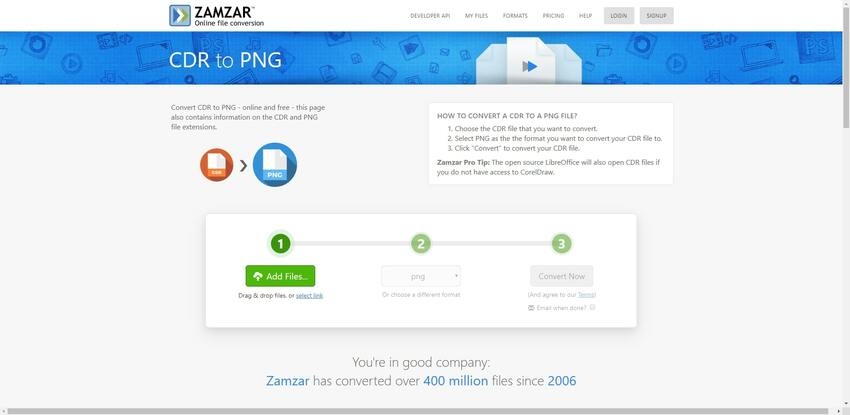Click the Zamzar logo icon
This screenshot has height=415, width=850.
click(180, 16)
